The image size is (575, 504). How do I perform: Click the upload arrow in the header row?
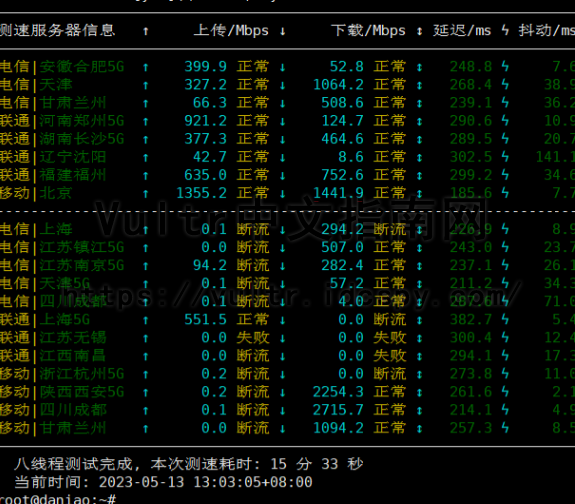coord(146,31)
